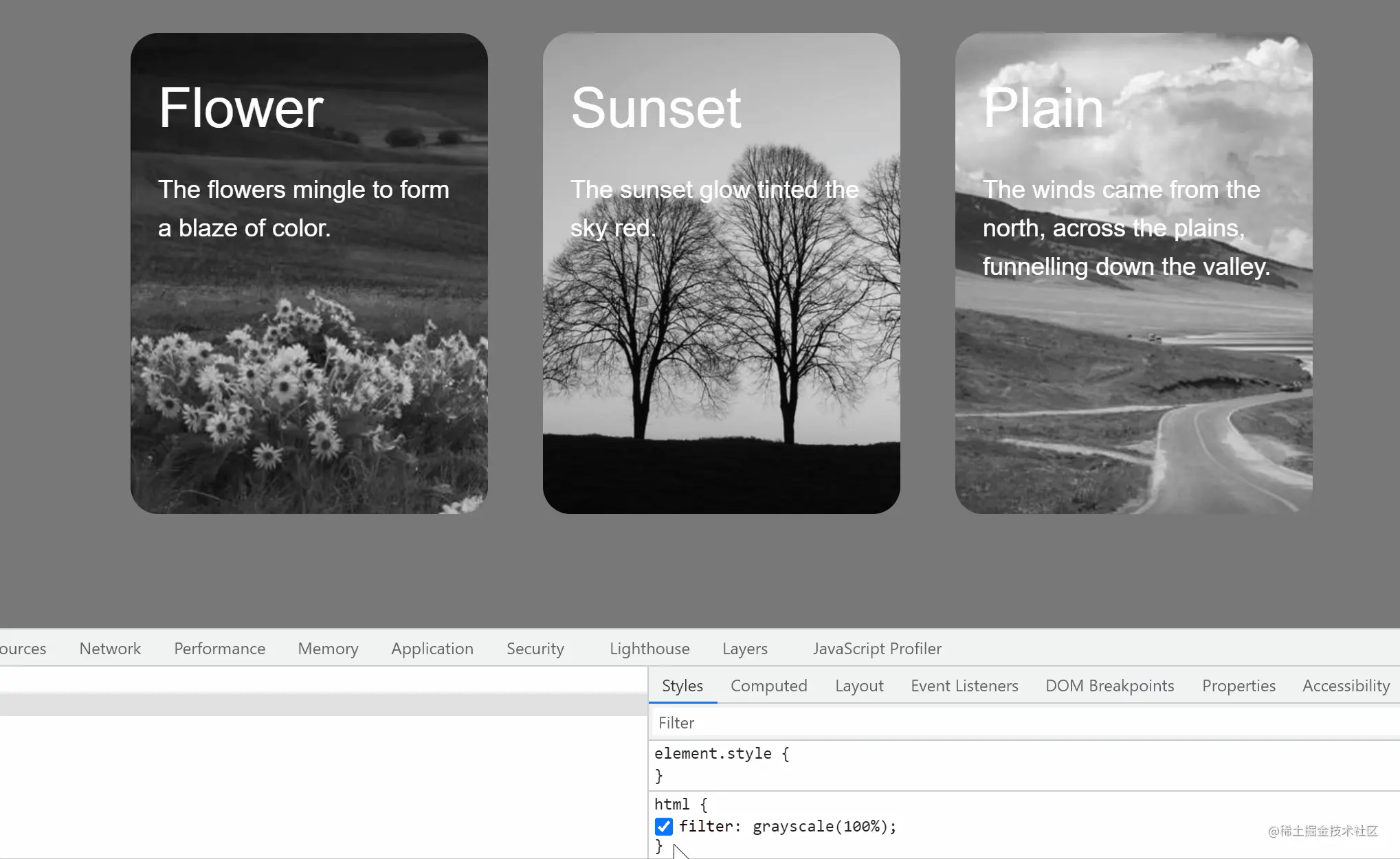Select the Properties tab
1400x859 pixels.
pos(1238,685)
